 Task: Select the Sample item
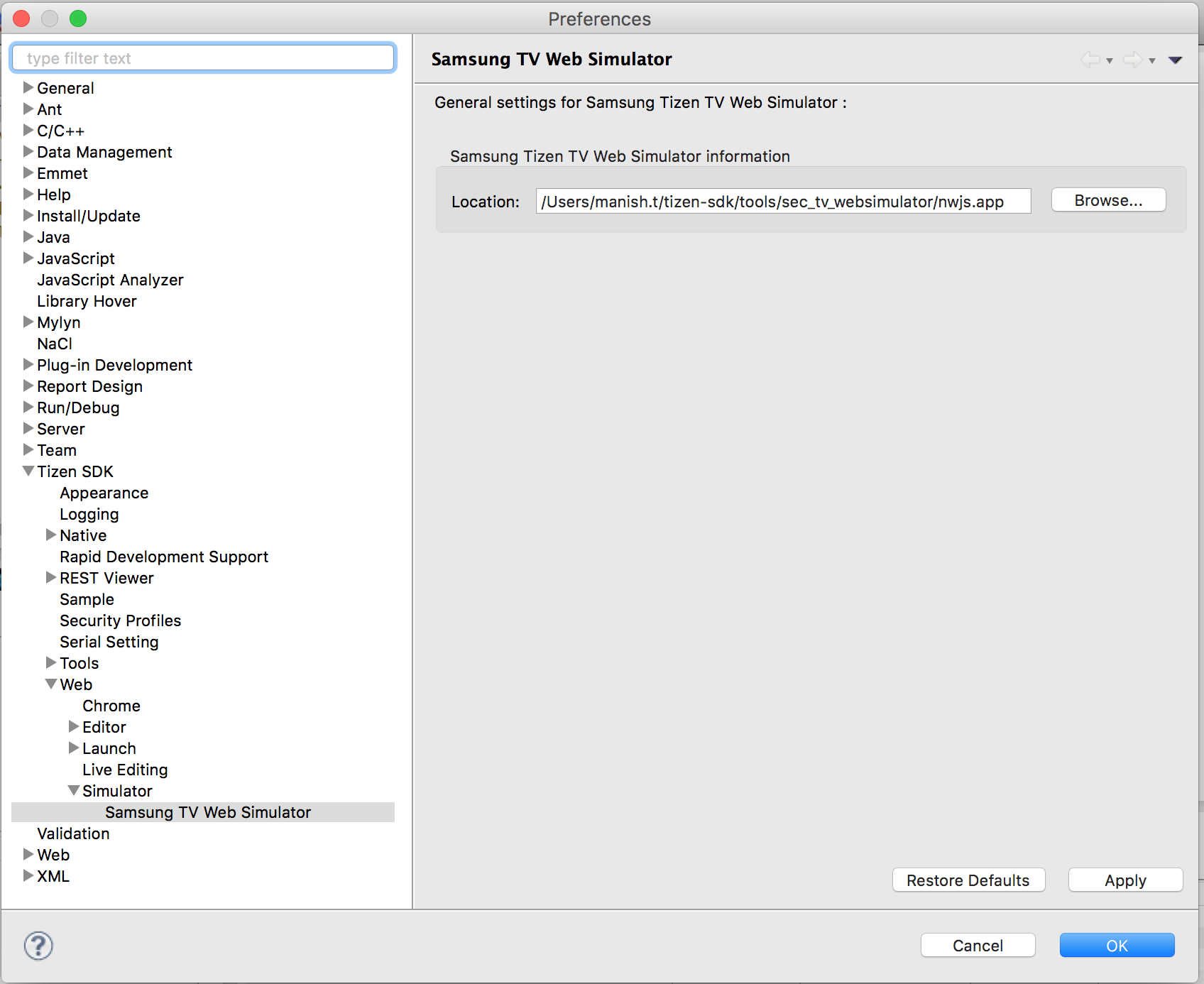tap(87, 599)
